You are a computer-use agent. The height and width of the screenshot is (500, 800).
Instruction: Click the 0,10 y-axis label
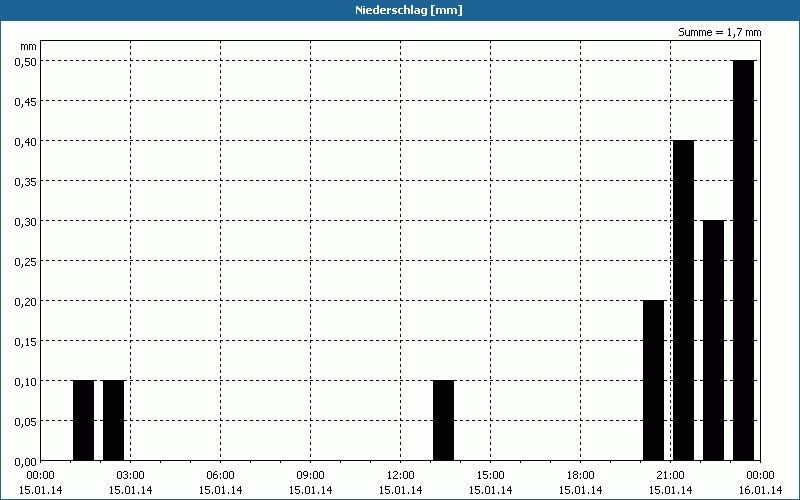pyautogui.click(x=26, y=381)
